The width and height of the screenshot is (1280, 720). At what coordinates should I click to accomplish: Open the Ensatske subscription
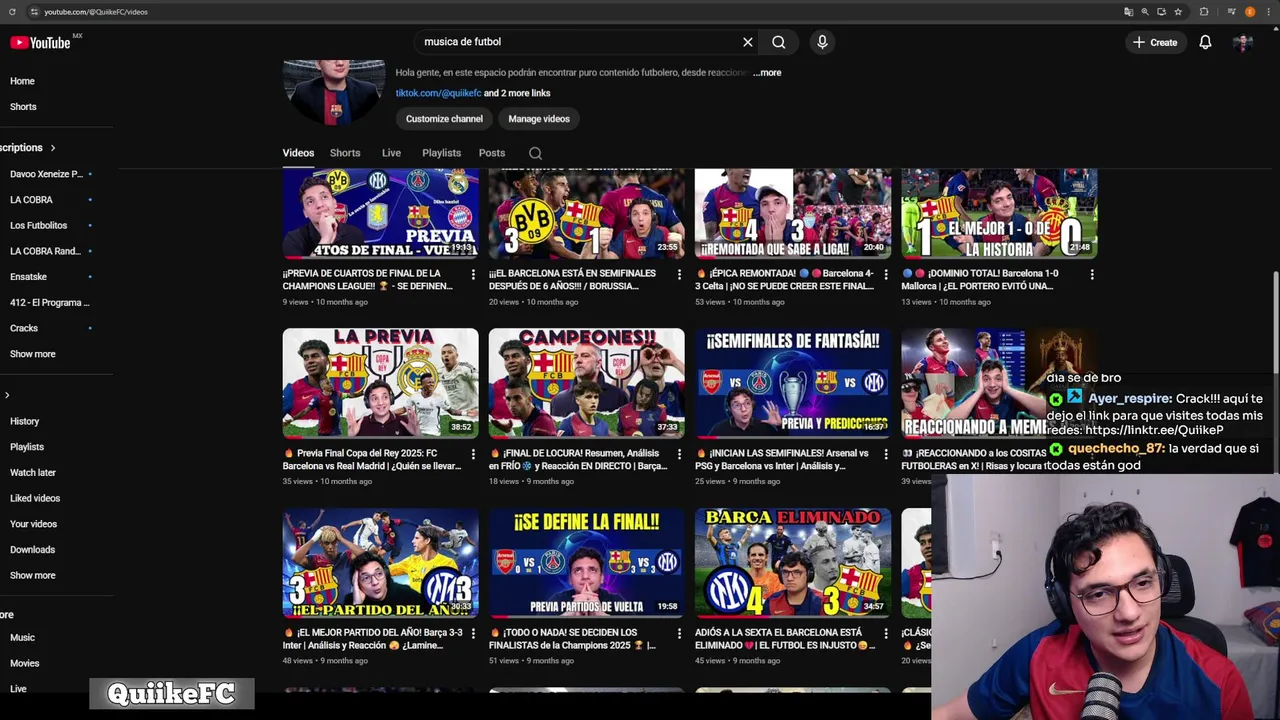tap(28, 277)
